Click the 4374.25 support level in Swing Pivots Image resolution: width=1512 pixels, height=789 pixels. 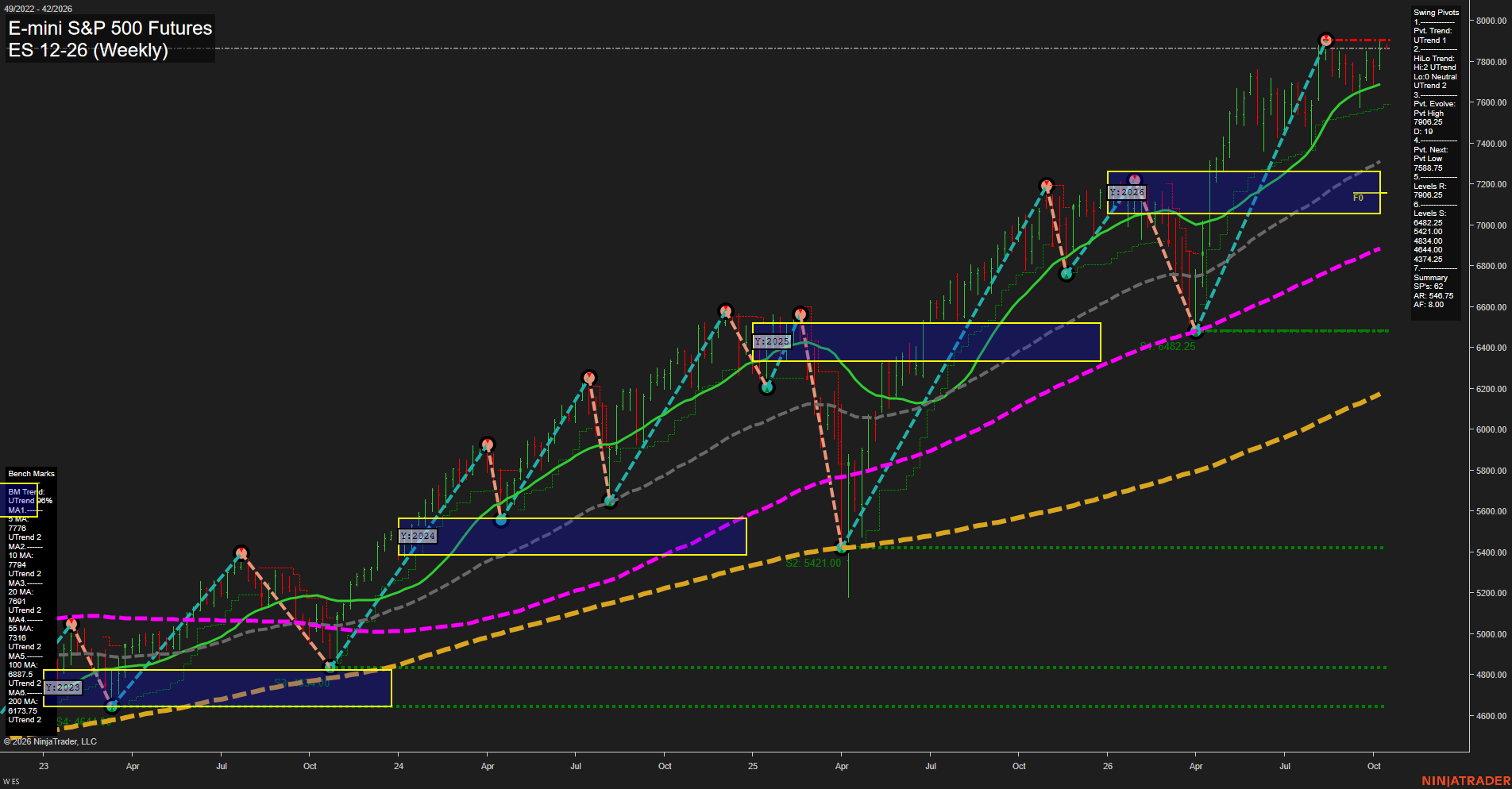(x=1428, y=260)
